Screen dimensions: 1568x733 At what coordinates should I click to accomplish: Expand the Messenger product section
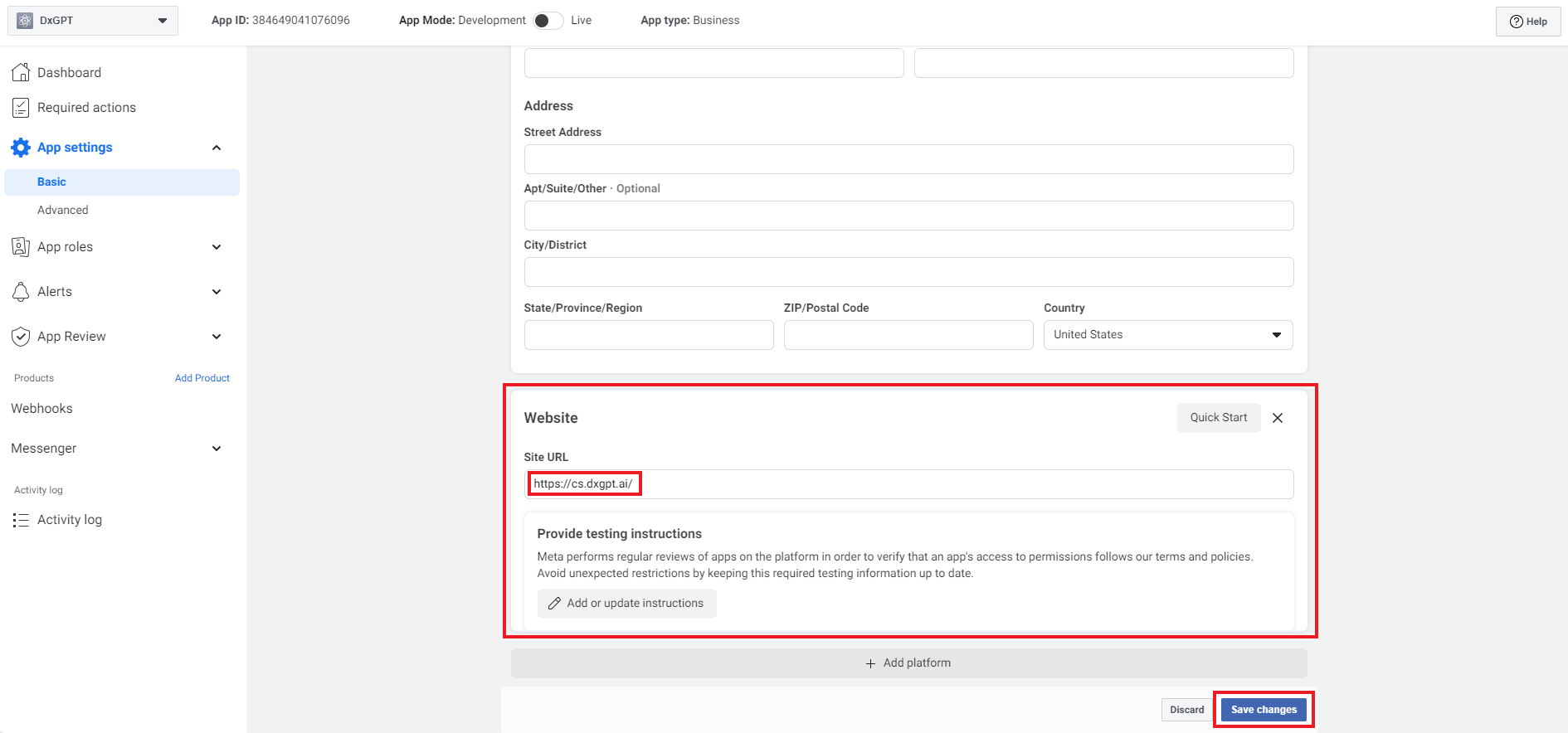point(217,449)
